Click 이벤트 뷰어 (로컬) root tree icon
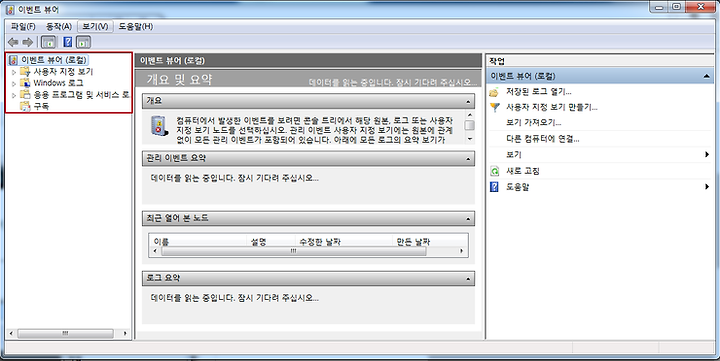 [x=13, y=60]
